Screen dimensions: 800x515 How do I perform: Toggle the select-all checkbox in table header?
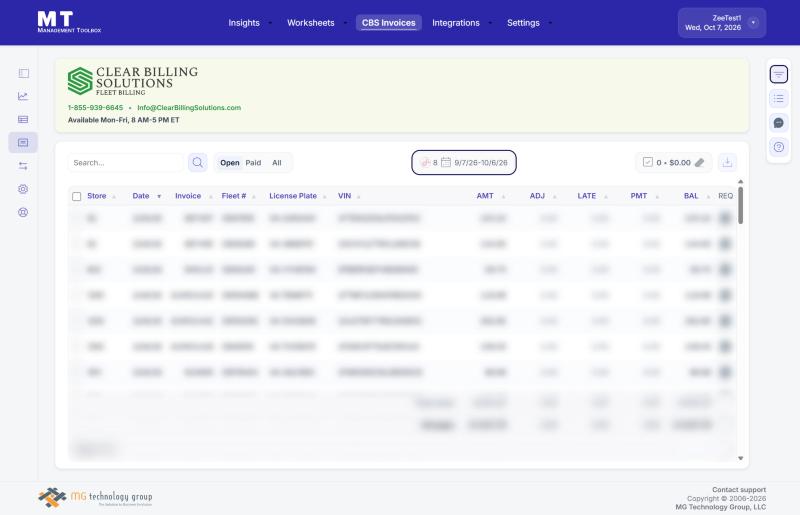tap(77, 197)
